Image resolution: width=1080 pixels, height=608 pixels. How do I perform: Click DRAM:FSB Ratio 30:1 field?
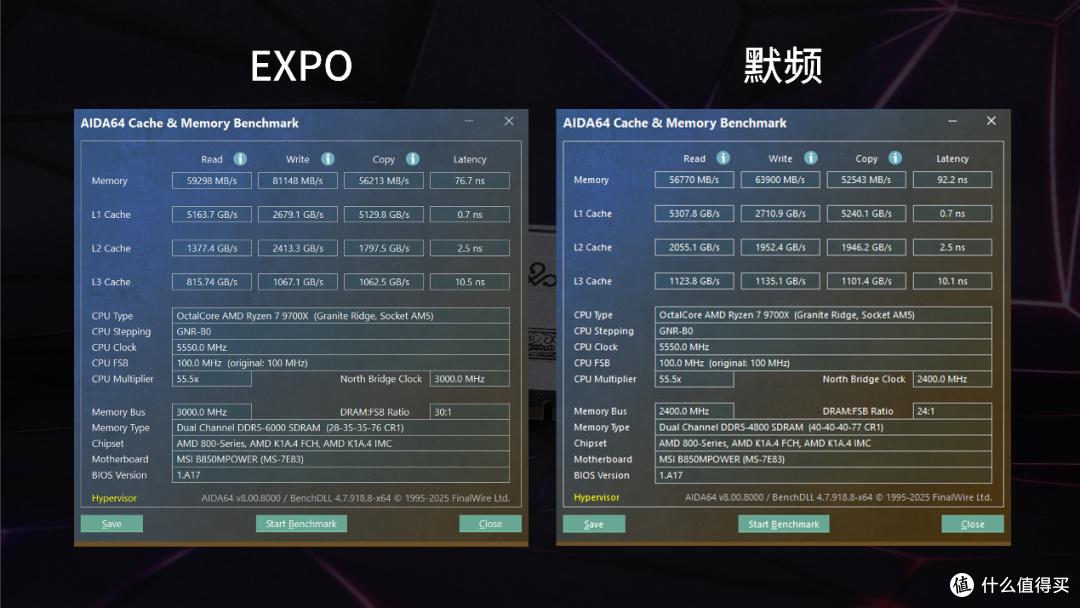[x=470, y=412]
